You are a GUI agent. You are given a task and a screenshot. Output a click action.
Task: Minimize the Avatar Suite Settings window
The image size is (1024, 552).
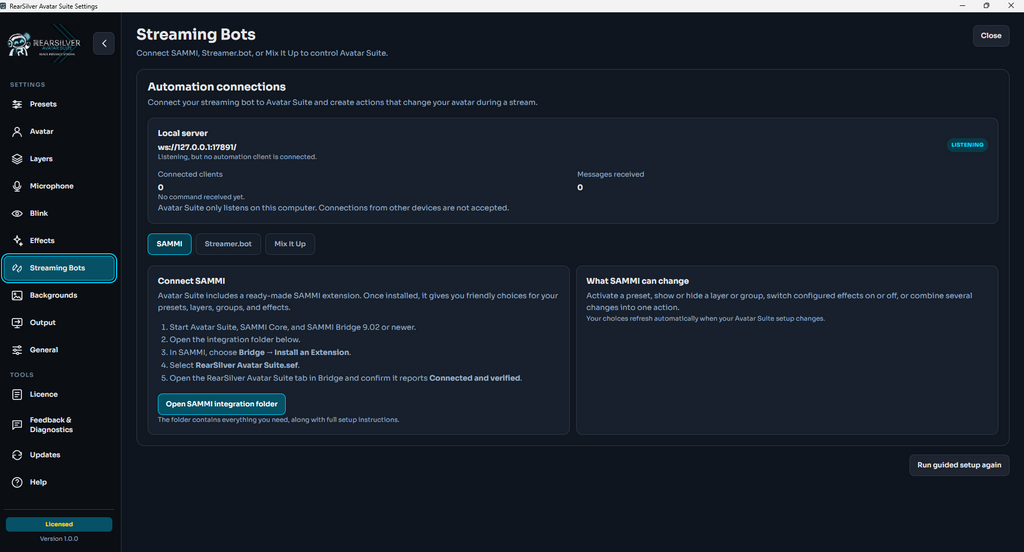click(962, 6)
